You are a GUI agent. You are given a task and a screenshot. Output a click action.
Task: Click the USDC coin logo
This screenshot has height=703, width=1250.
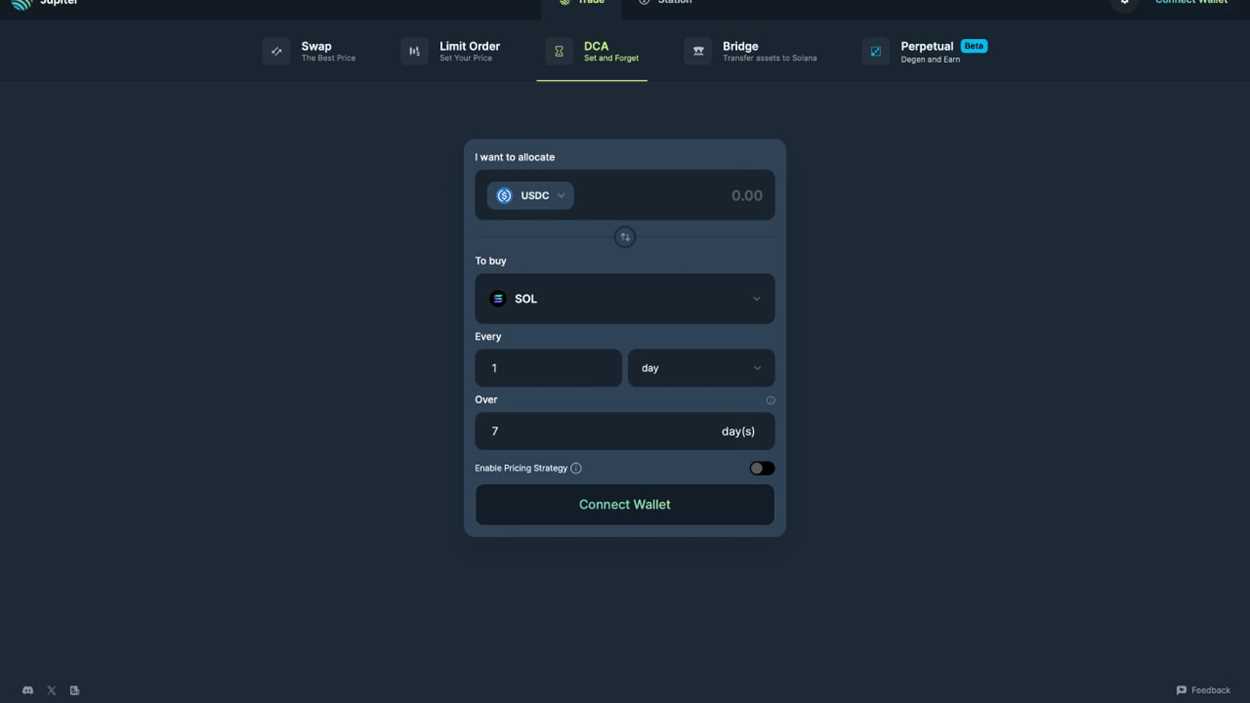click(504, 196)
